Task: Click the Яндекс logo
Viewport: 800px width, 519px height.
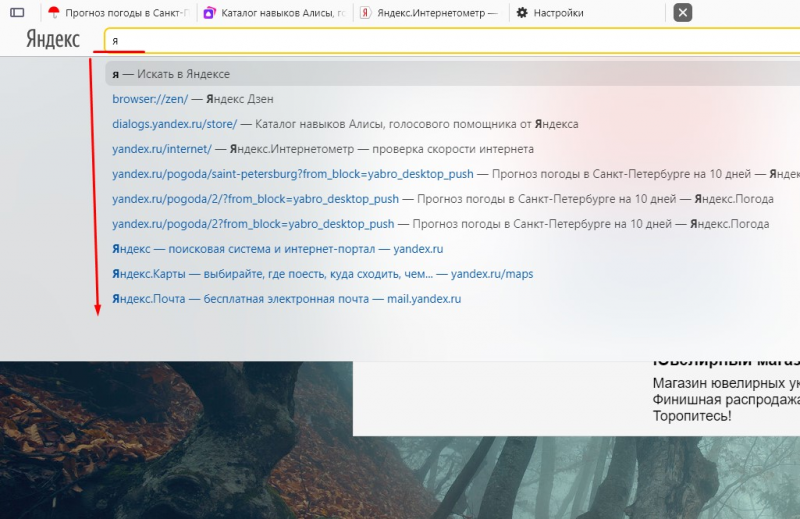Action: point(53,39)
